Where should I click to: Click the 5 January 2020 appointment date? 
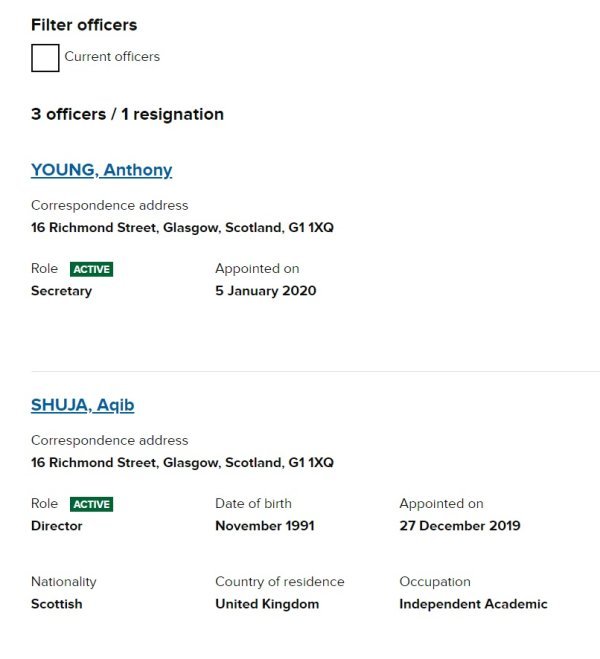click(265, 291)
